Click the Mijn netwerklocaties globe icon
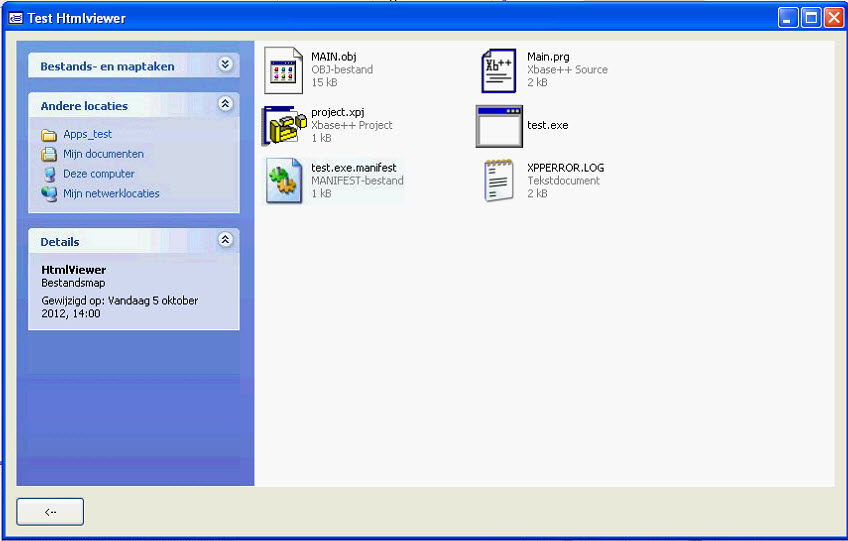 (x=49, y=194)
